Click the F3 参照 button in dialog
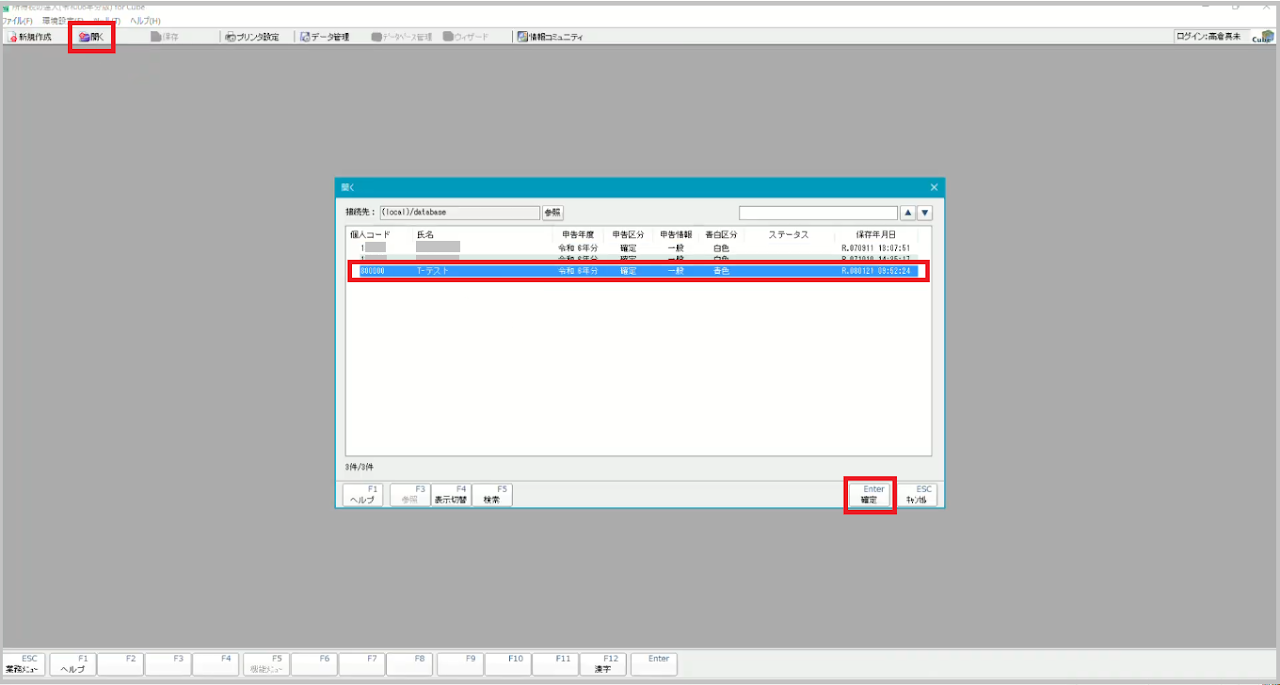 coord(410,494)
